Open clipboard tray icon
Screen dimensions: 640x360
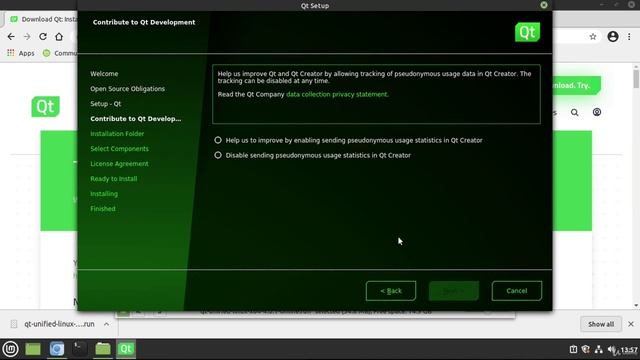(573, 350)
